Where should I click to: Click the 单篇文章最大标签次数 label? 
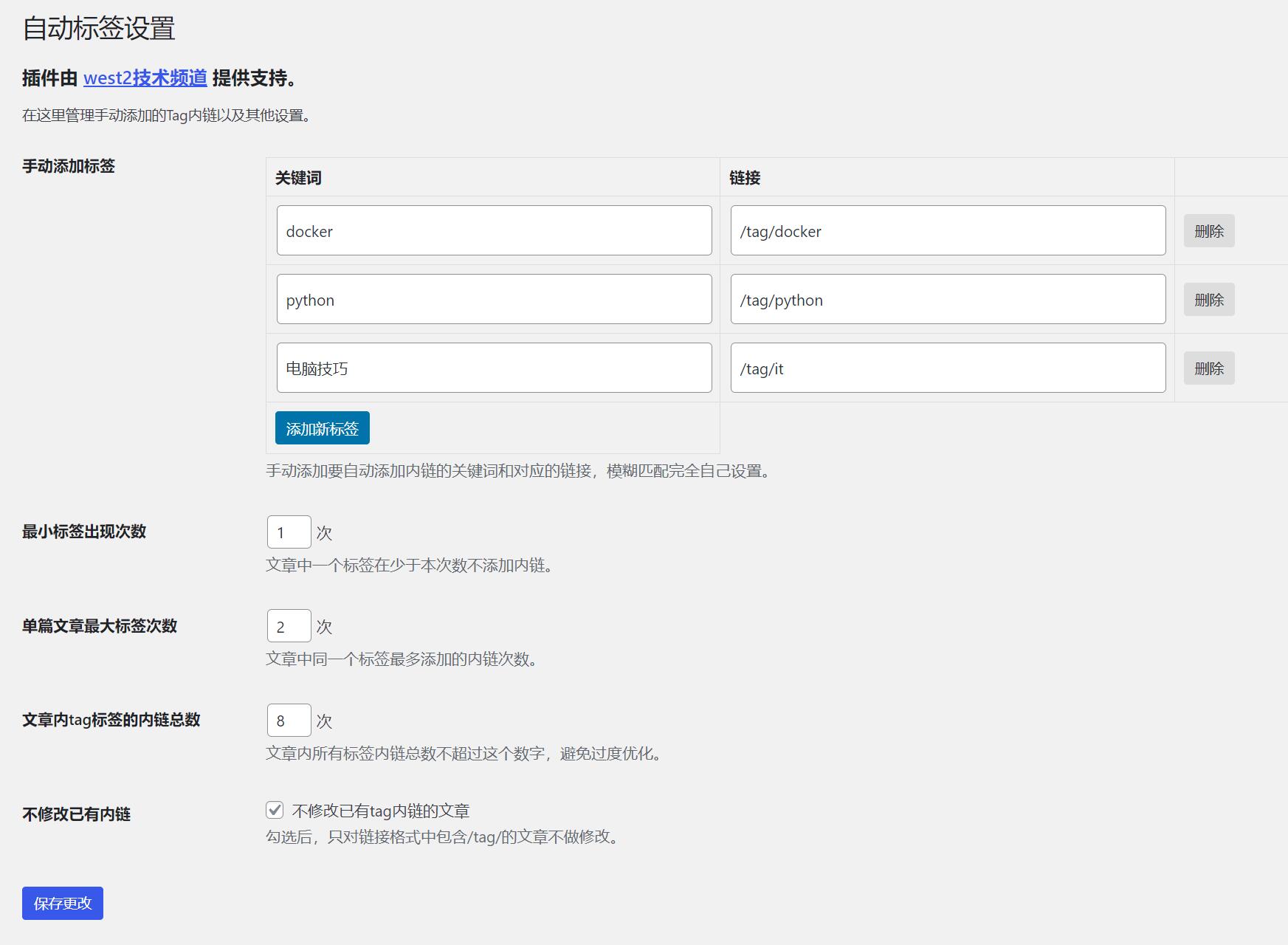coord(100,626)
